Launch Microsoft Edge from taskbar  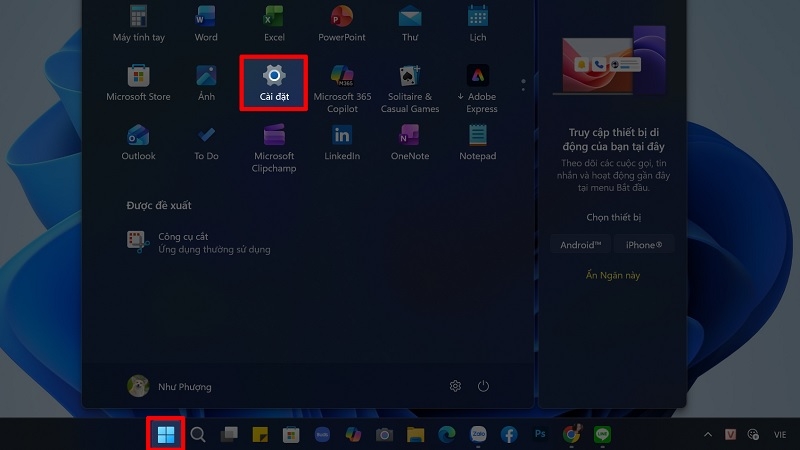click(x=446, y=435)
